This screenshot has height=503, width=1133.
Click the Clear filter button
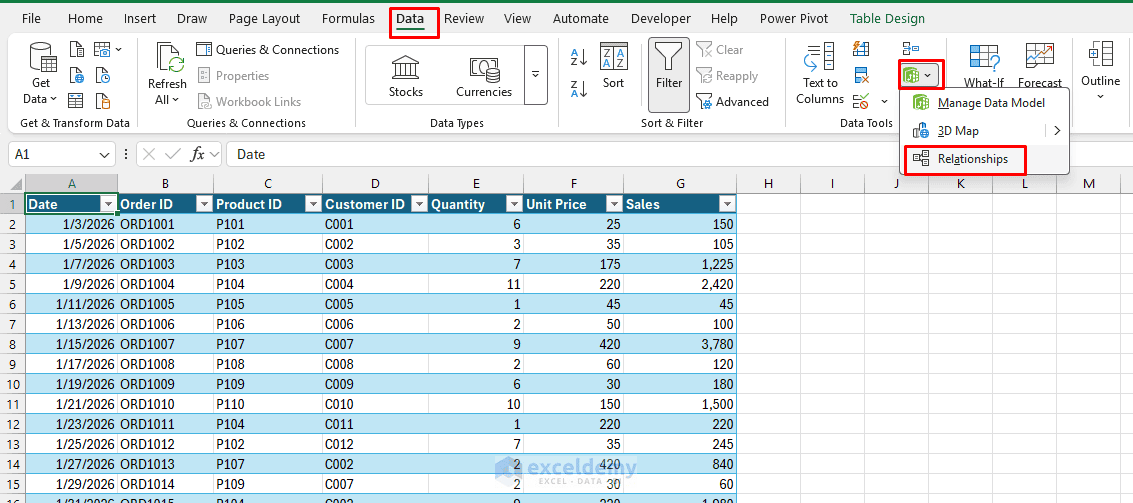click(720, 50)
